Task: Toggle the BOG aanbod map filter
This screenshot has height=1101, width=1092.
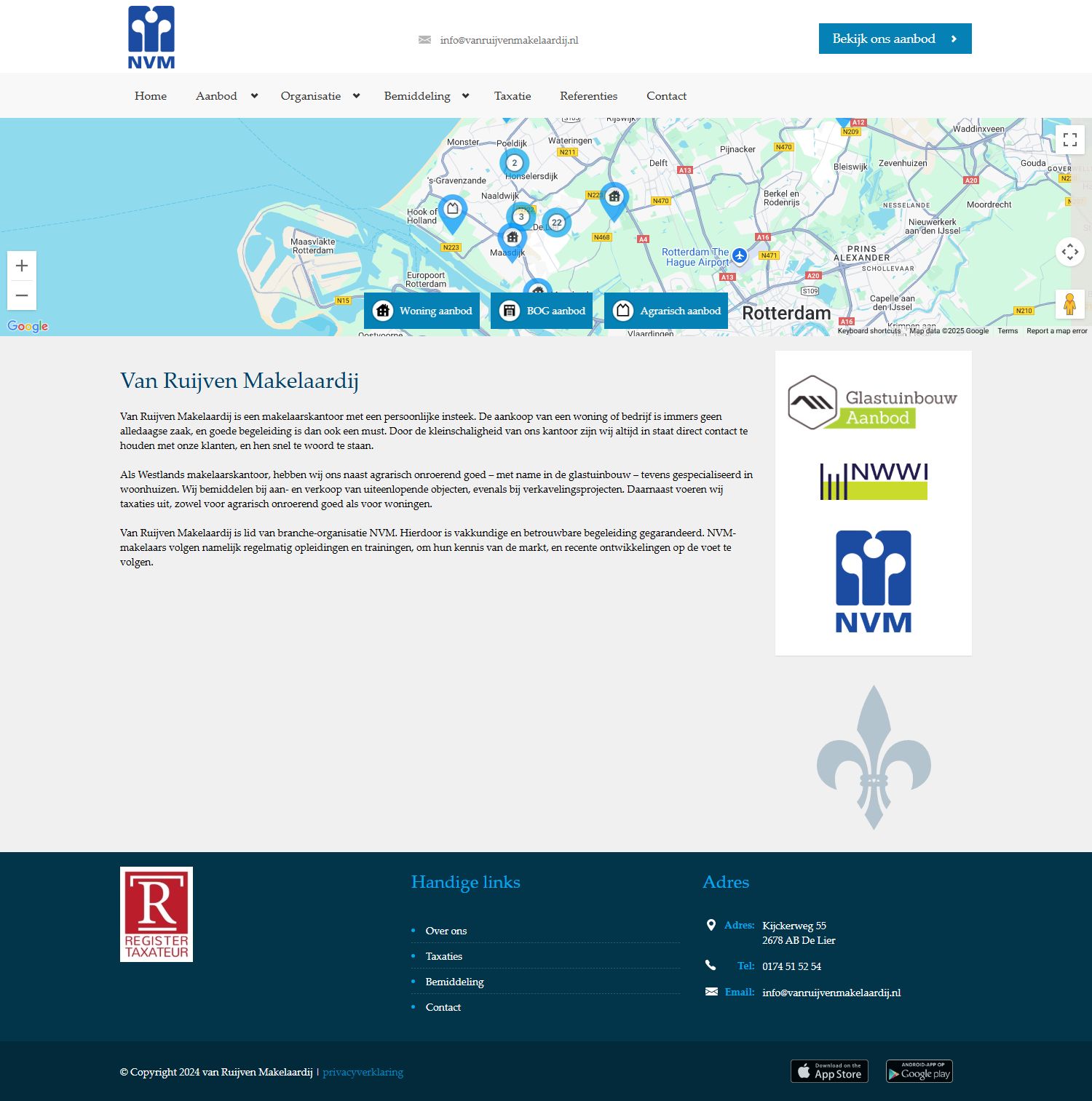Action: click(x=540, y=310)
